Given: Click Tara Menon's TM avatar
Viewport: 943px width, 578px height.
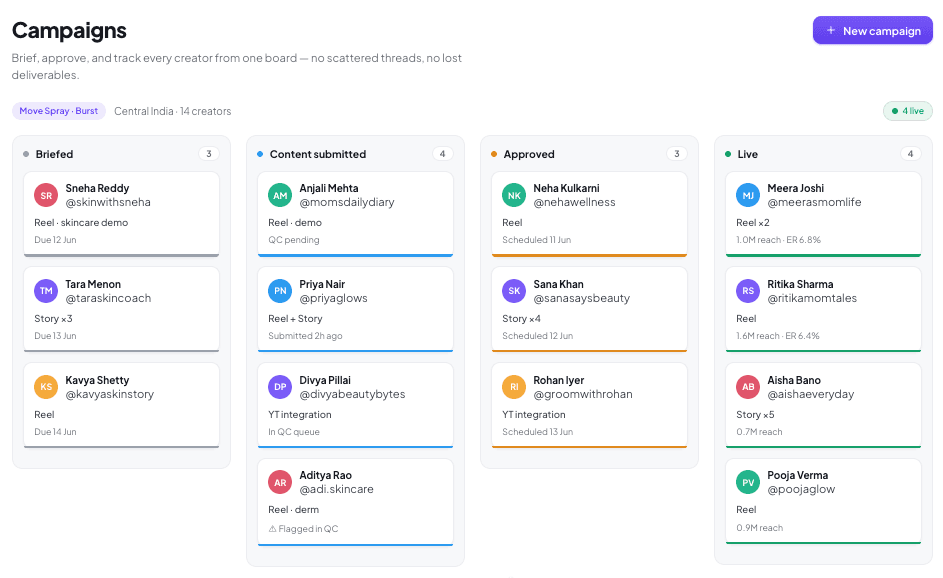Looking at the screenshot, I should pos(46,291).
